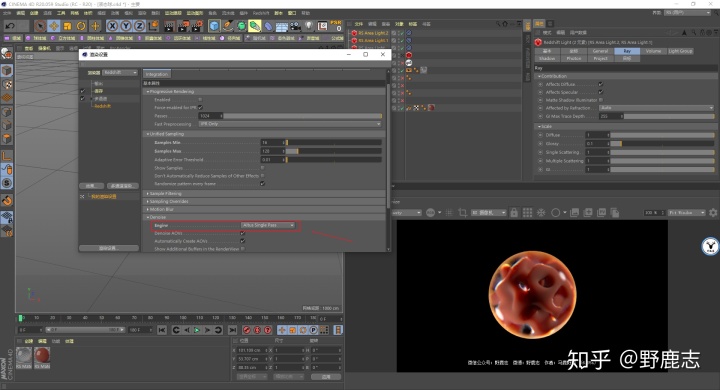
Task: Adjust GI Max Trace Depth slider
Action: pos(669,116)
